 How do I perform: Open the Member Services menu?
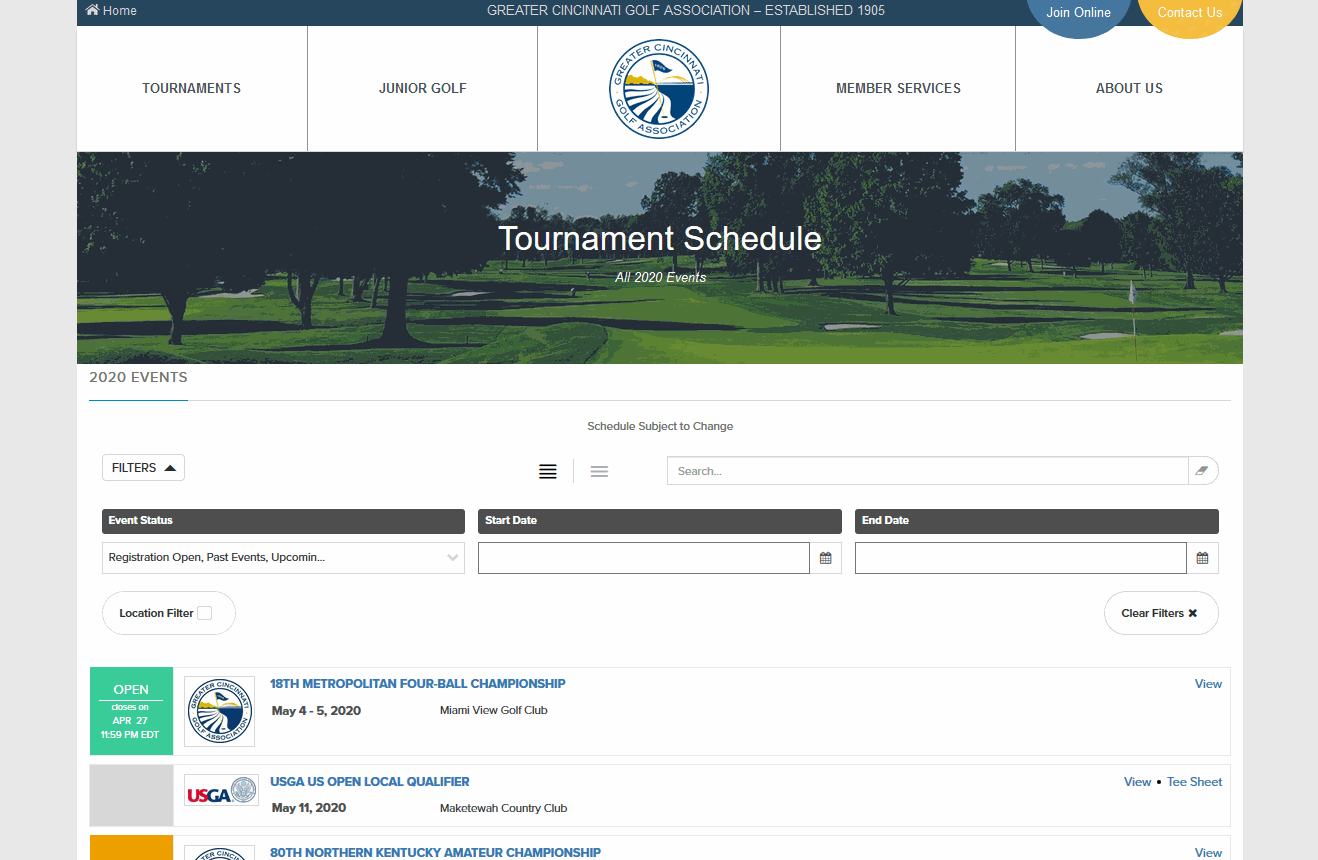coord(898,88)
